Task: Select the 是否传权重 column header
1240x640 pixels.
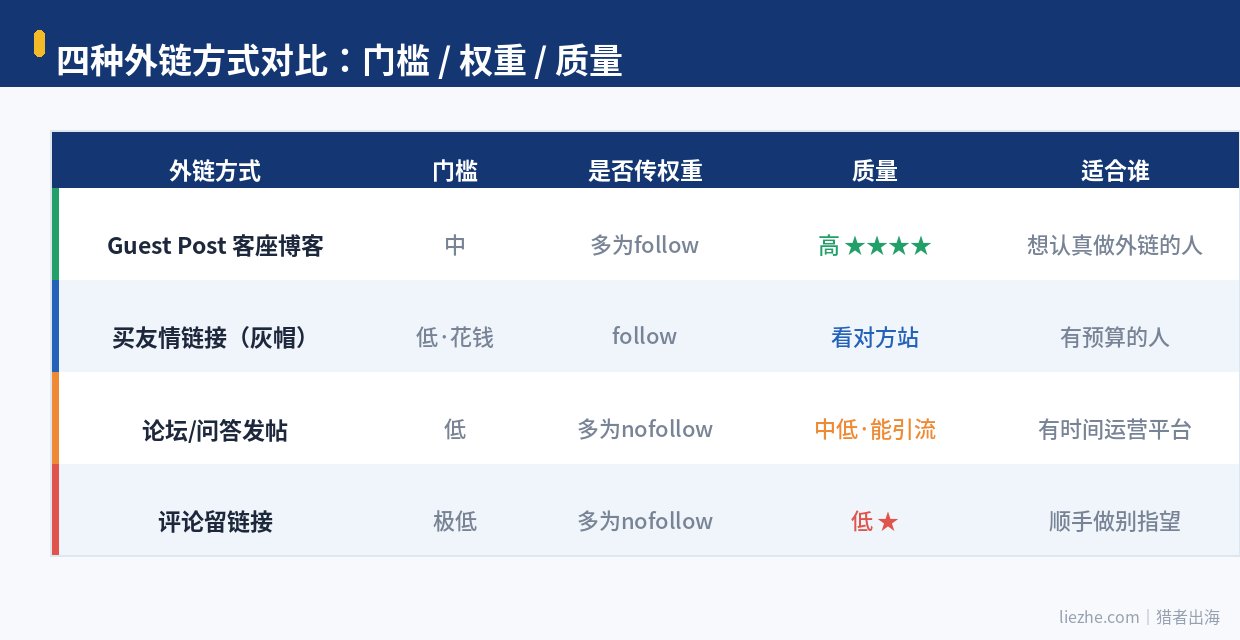Action: tap(645, 171)
